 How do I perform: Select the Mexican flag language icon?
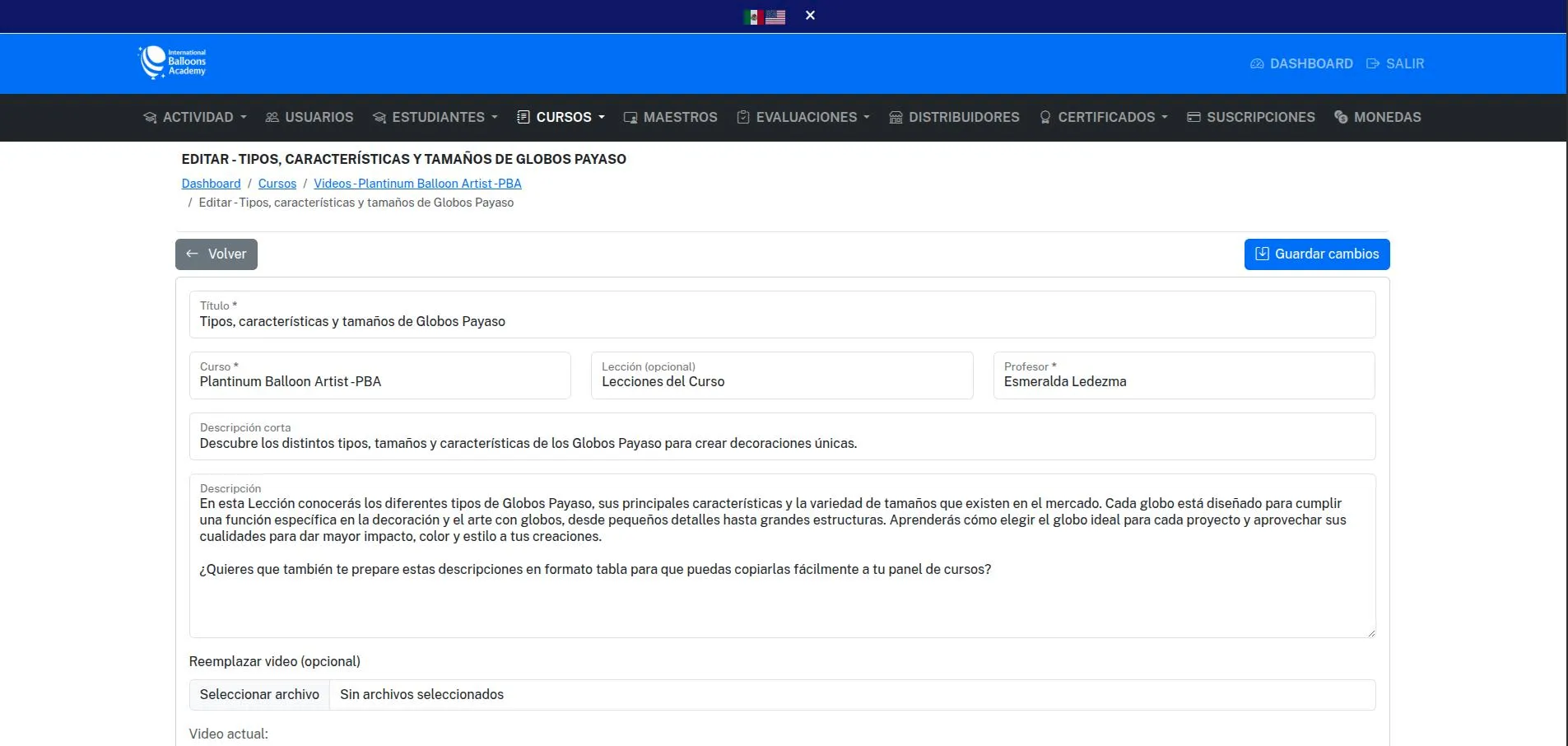752,16
